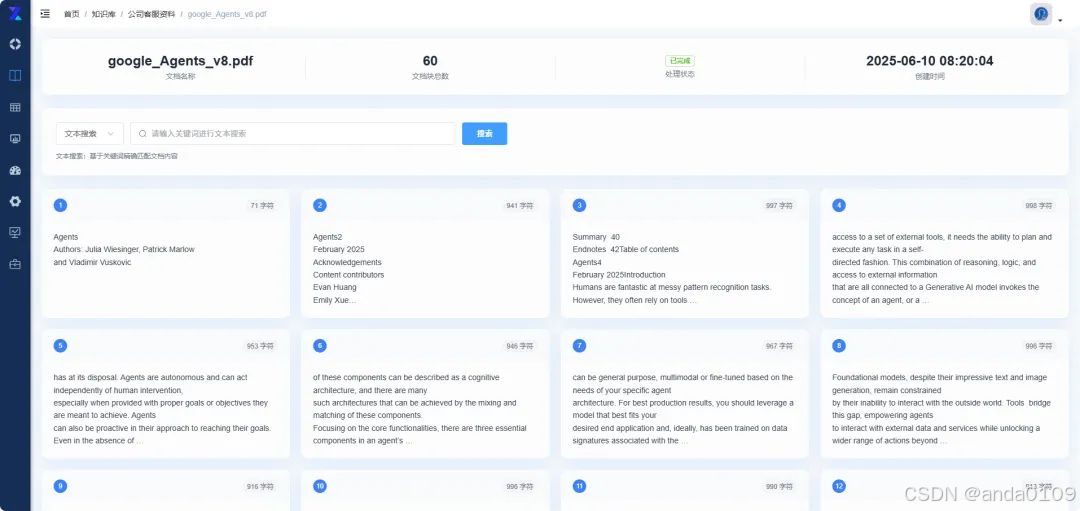The height and width of the screenshot is (511, 1080).
Task: Toggle the sidebar collapse menu icon
Action: [x=45, y=14]
